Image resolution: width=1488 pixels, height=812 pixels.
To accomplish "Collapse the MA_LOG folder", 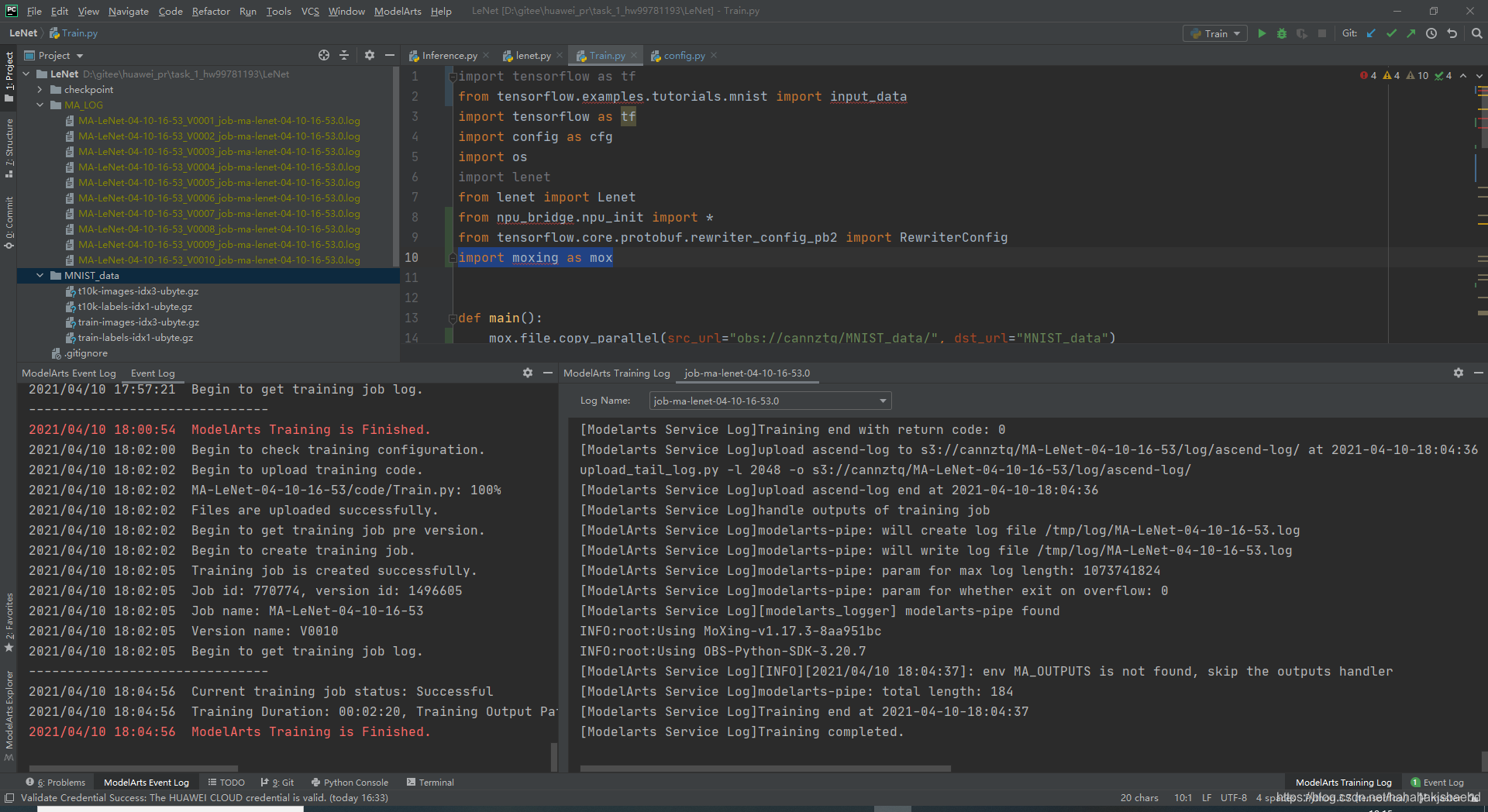I will click(x=40, y=105).
